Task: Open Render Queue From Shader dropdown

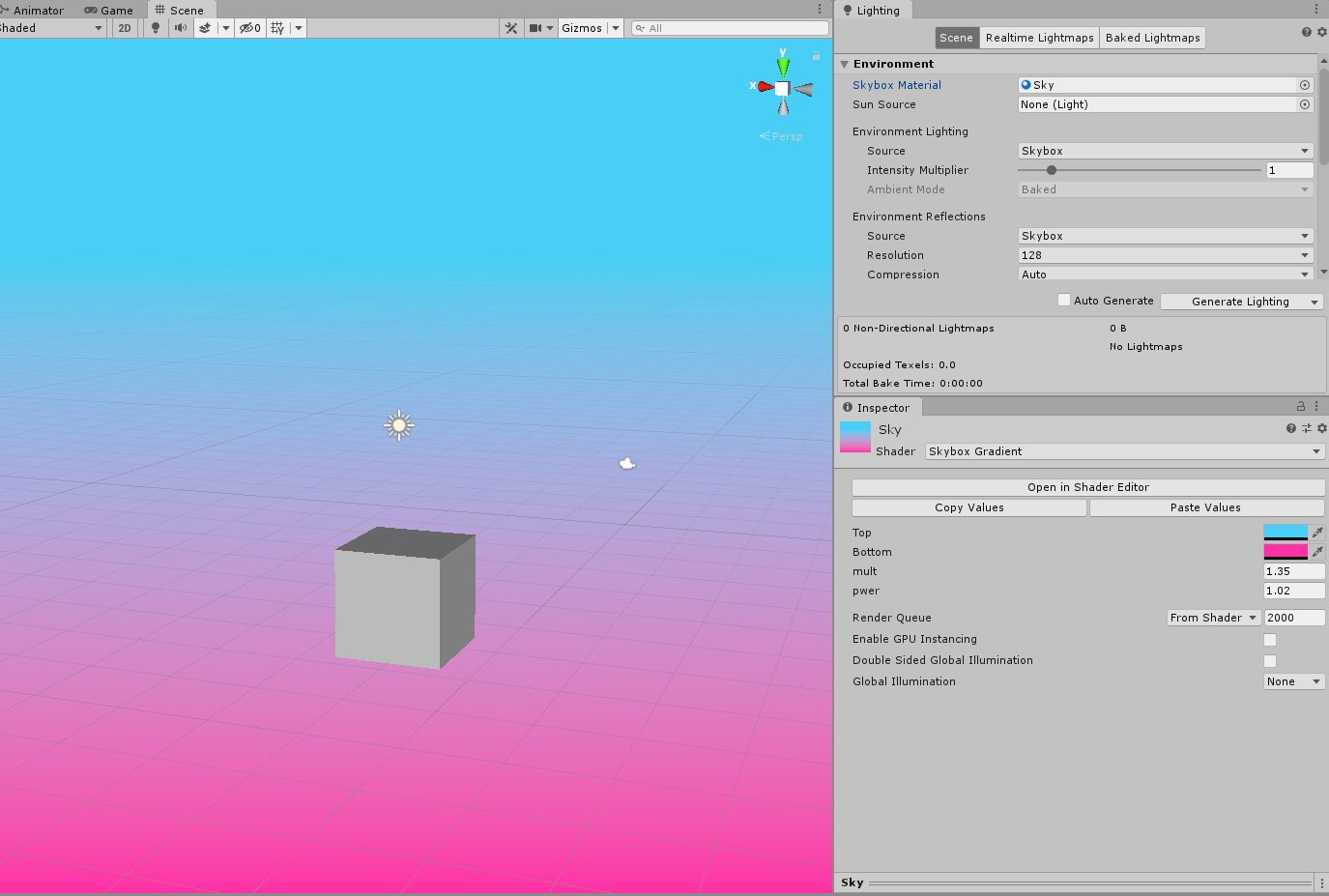Action: pos(1214,618)
